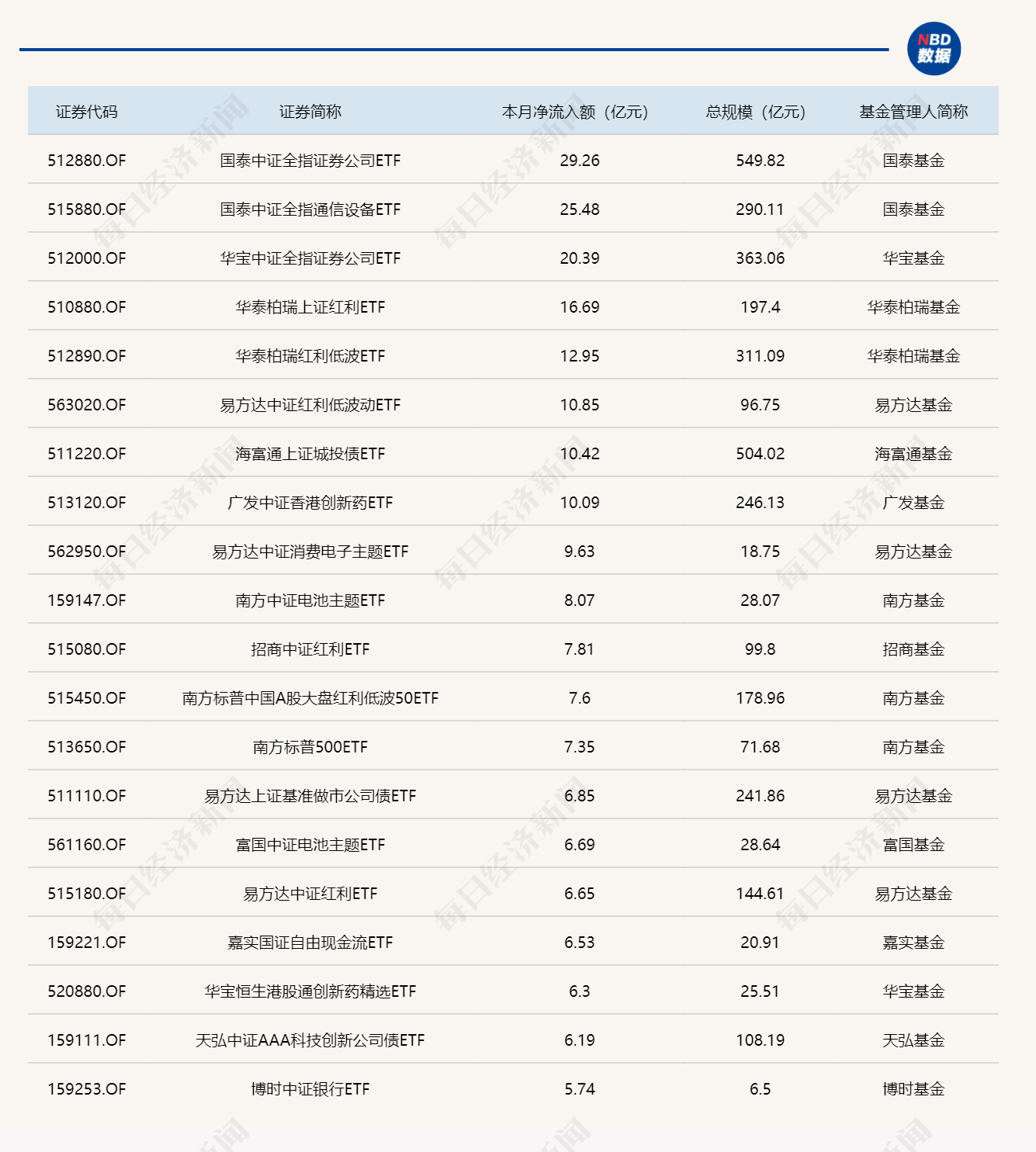1036x1152 pixels.
Task: Click security code 512890.OF
Action: coord(86,356)
